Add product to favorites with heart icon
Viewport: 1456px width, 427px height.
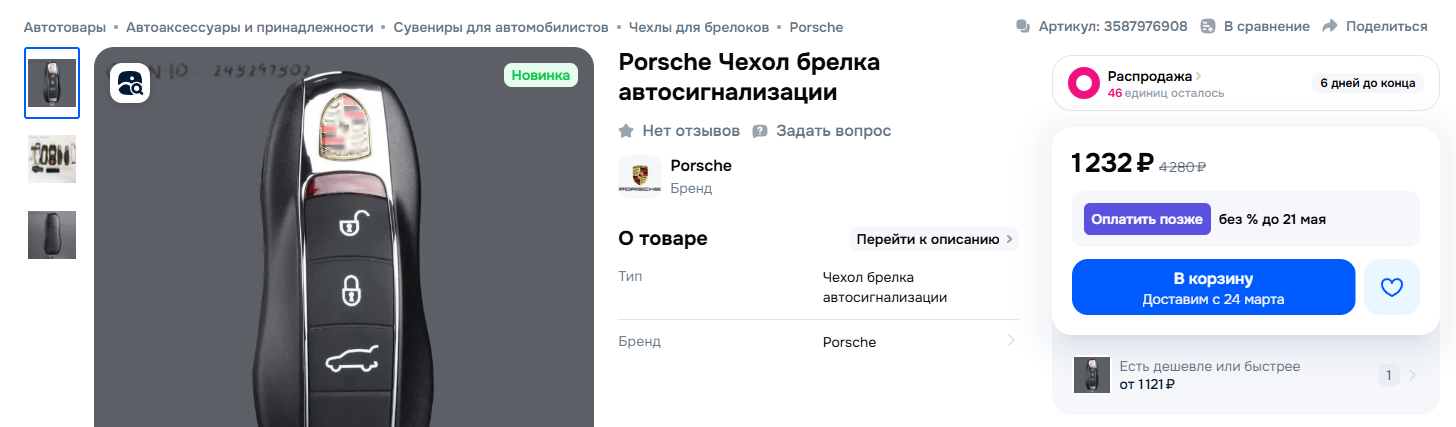pyautogui.click(x=1391, y=287)
